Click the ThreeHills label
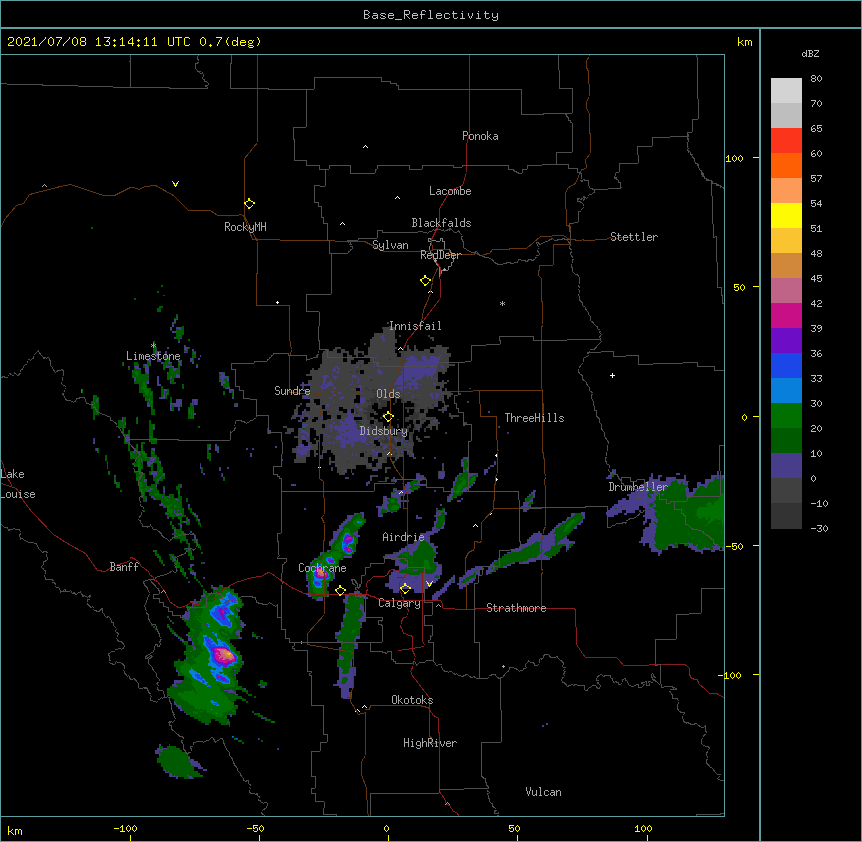 (x=534, y=418)
